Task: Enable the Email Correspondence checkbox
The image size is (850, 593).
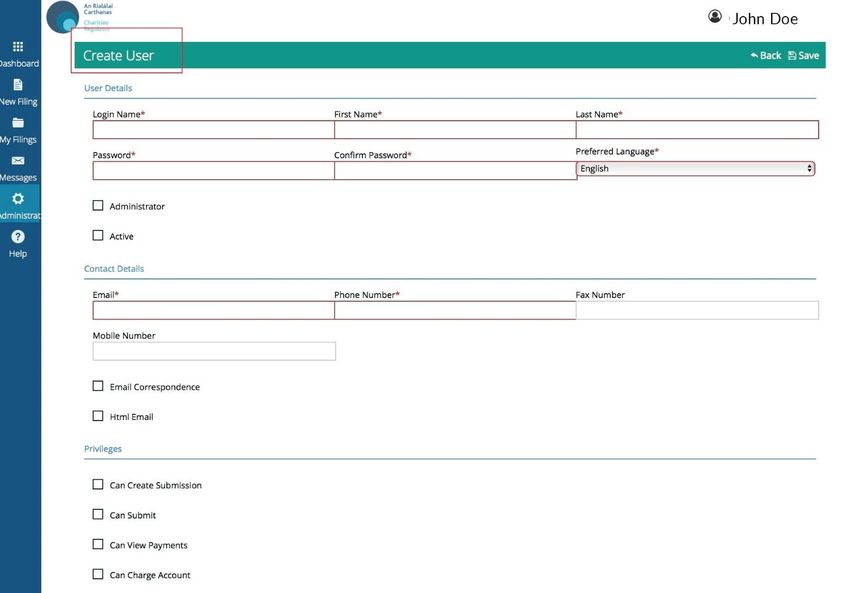Action: pyautogui.click(x=98, y=386)
